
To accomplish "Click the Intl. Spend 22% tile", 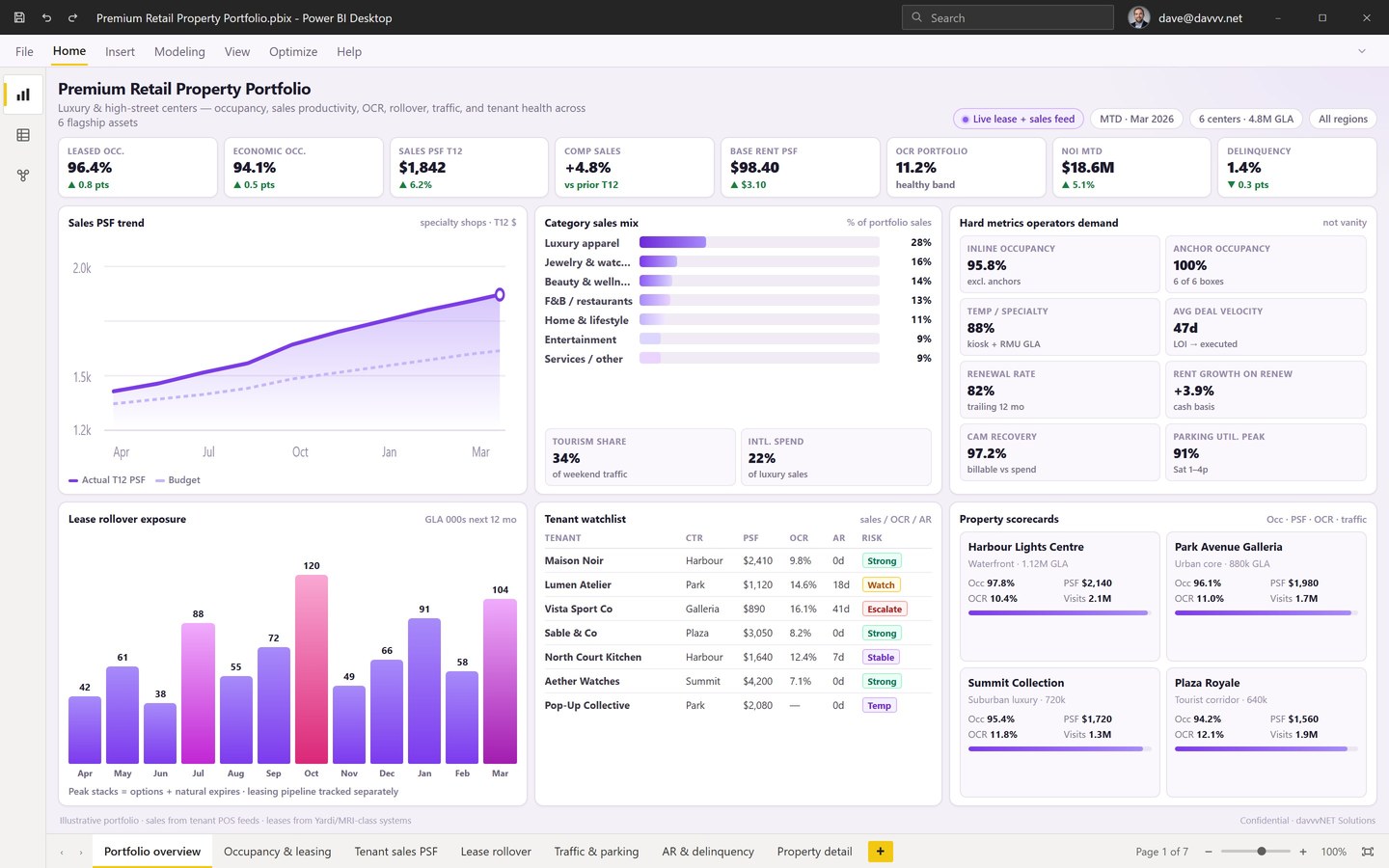I will coord(836,457).
